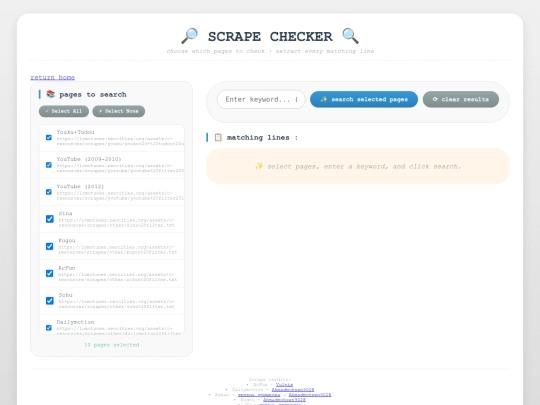This screenshot has height=405, width=540.
Task: Click the 'Sohu' page label
Action: click(65, 295)
